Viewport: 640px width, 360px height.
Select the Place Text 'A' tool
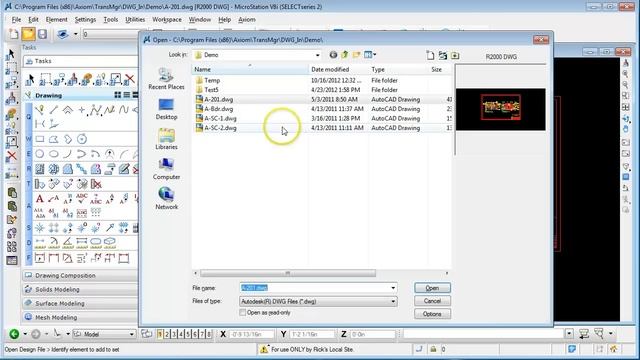click(40, 199)
